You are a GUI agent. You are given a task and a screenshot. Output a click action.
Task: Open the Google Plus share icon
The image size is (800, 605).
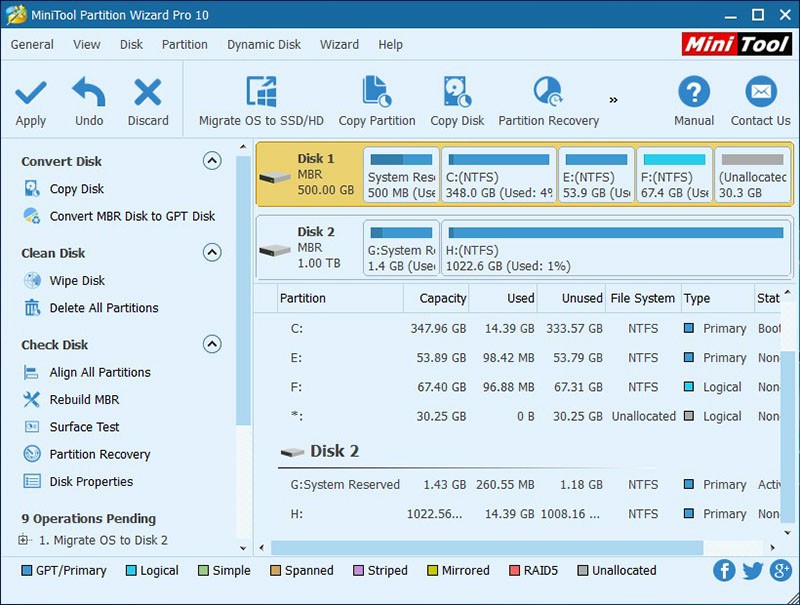click(x=781, y=571)
